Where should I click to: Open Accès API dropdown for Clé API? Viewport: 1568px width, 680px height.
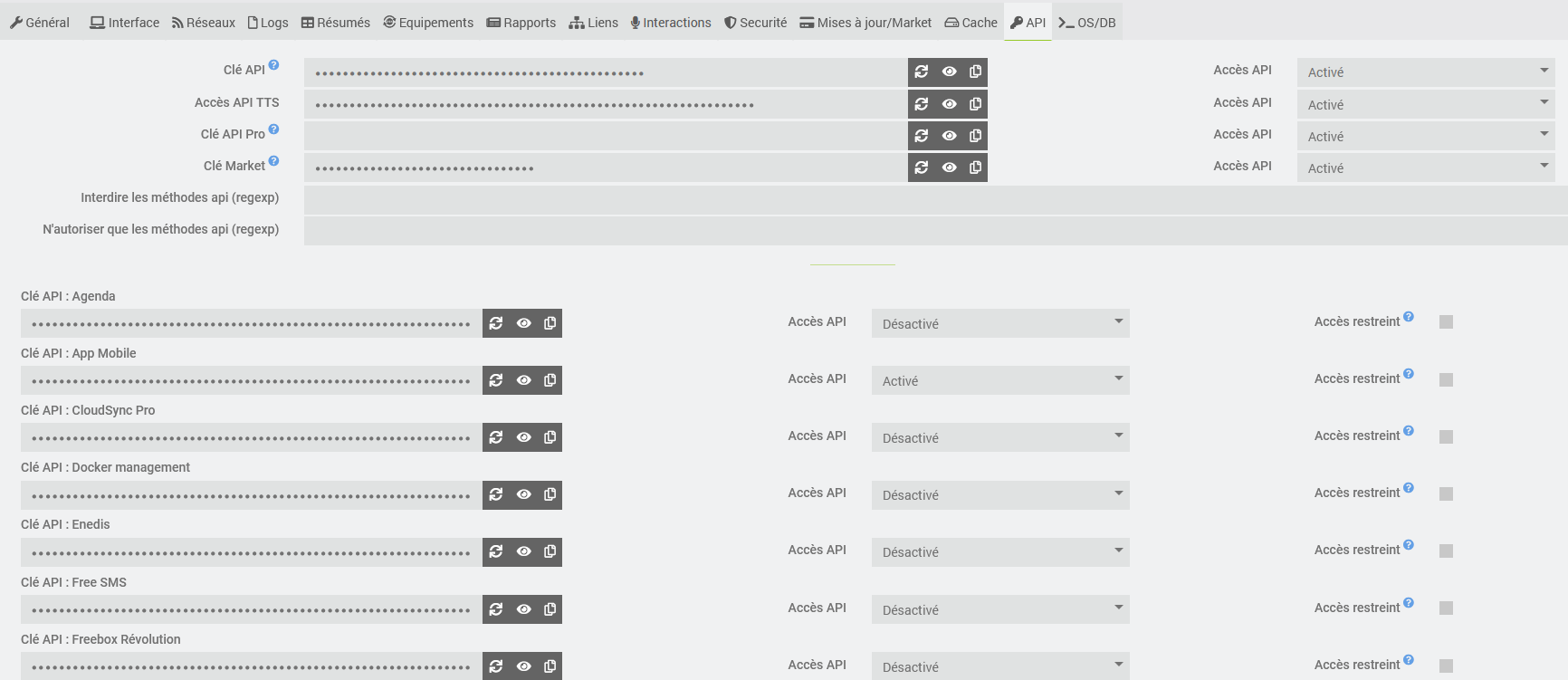point(1426,72)
